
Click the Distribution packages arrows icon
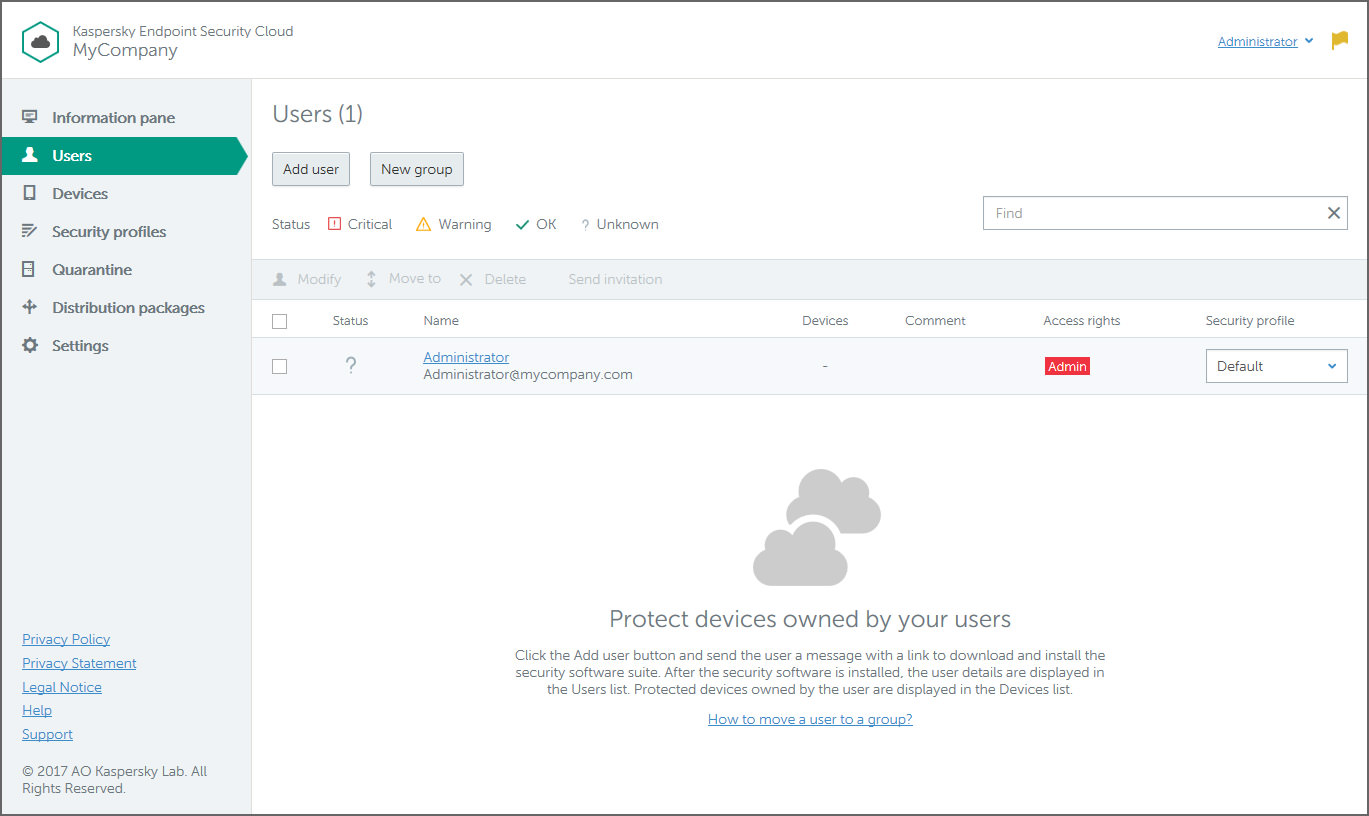[x=30, y=307]
